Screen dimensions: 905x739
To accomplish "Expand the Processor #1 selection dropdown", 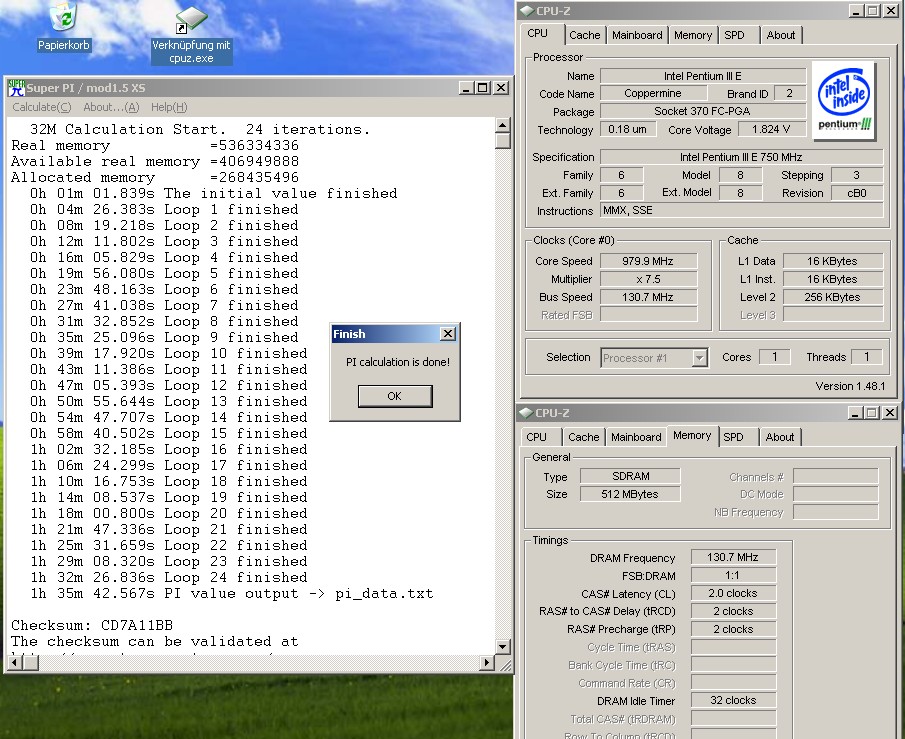I will 700,358.
